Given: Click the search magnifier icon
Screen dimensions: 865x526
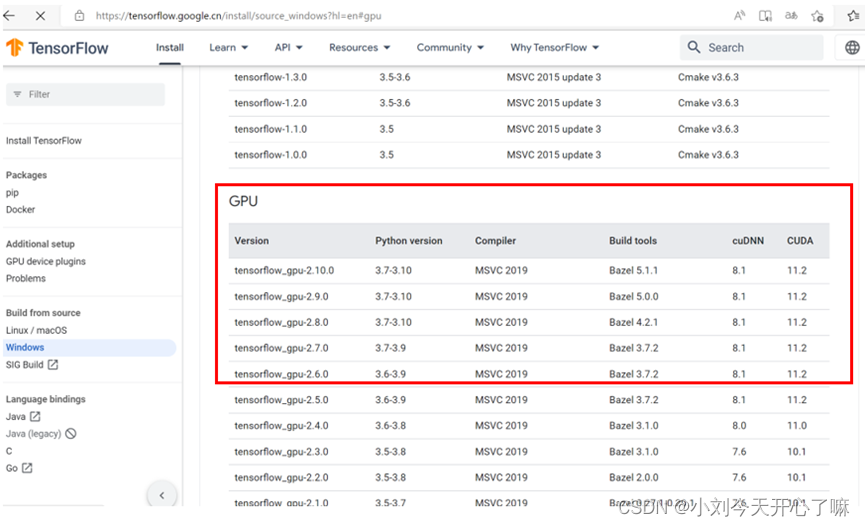Looking at the screenshot, I should (694, 47).
